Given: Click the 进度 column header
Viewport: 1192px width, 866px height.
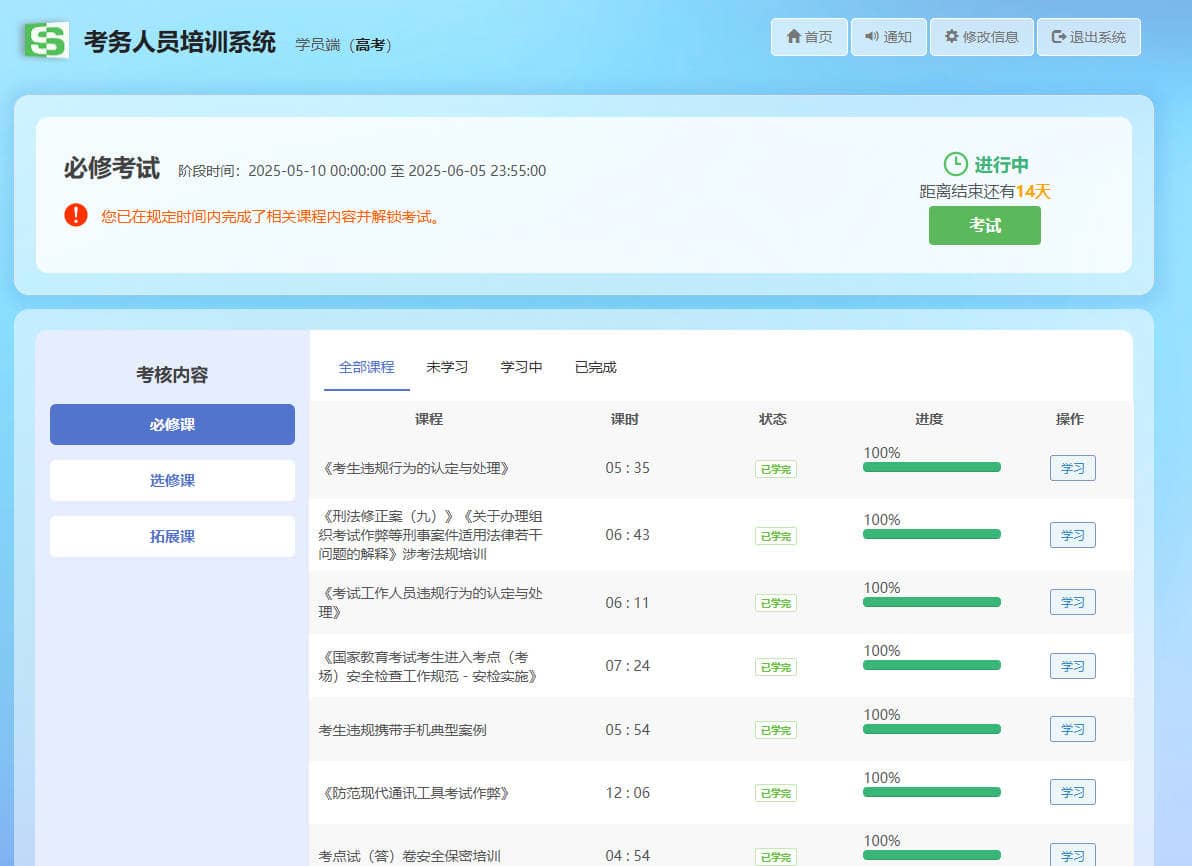Looking at the screenshot, I should point(929,419).
